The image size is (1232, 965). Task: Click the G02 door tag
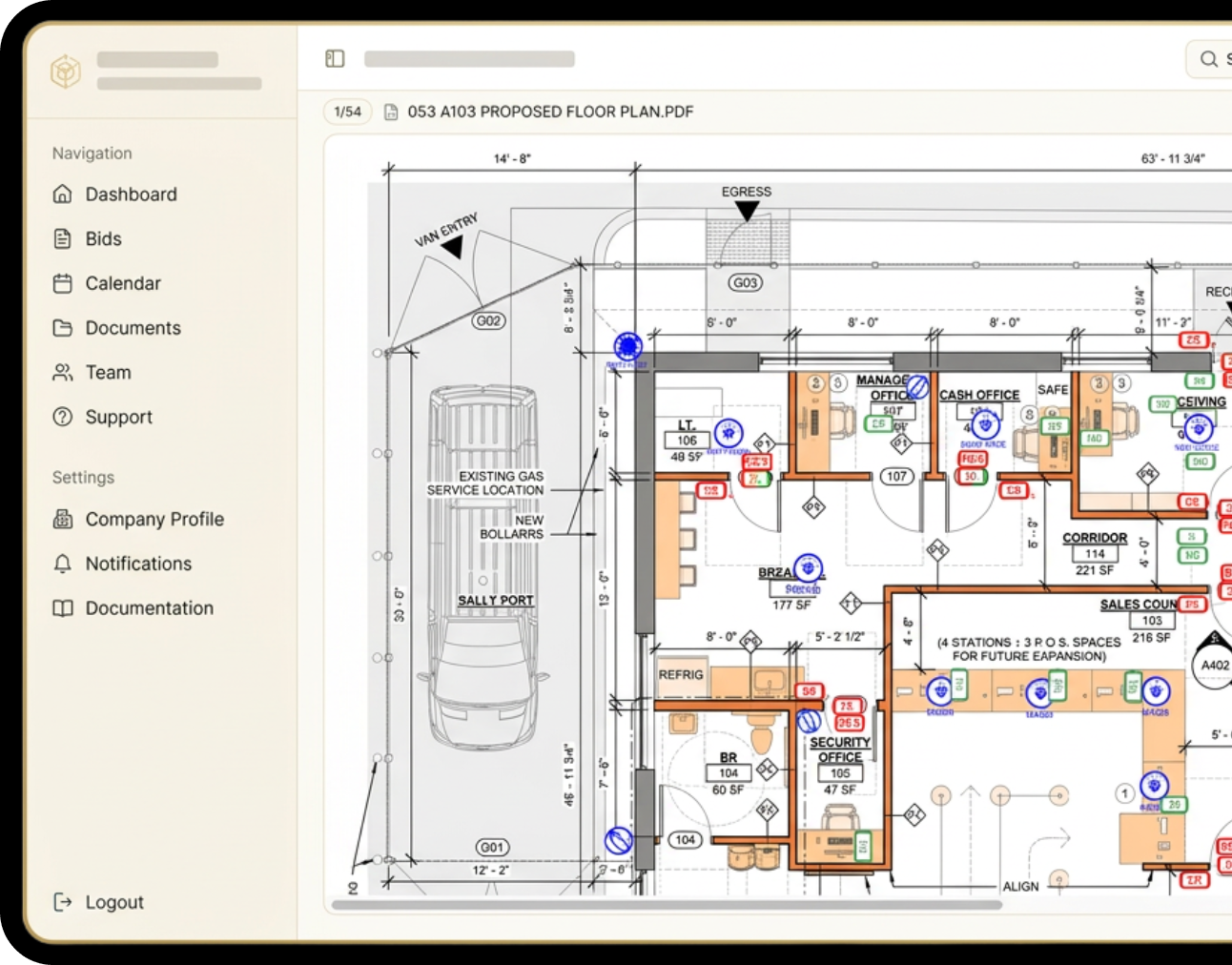coord(489,321)
